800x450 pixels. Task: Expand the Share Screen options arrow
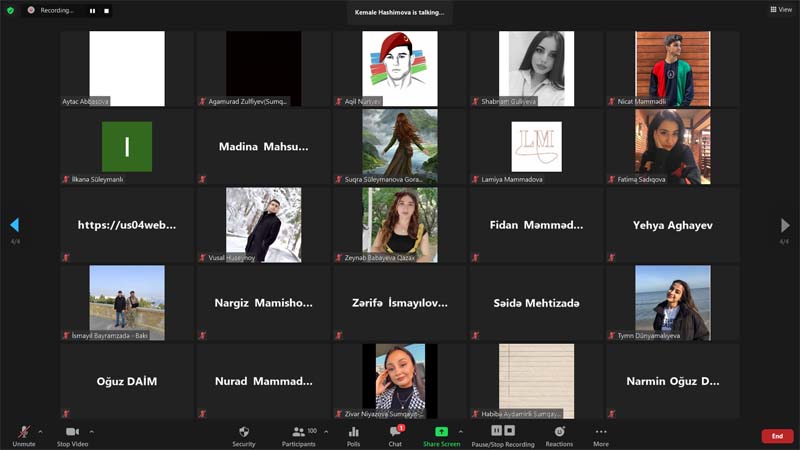click(x=460, y=432)
